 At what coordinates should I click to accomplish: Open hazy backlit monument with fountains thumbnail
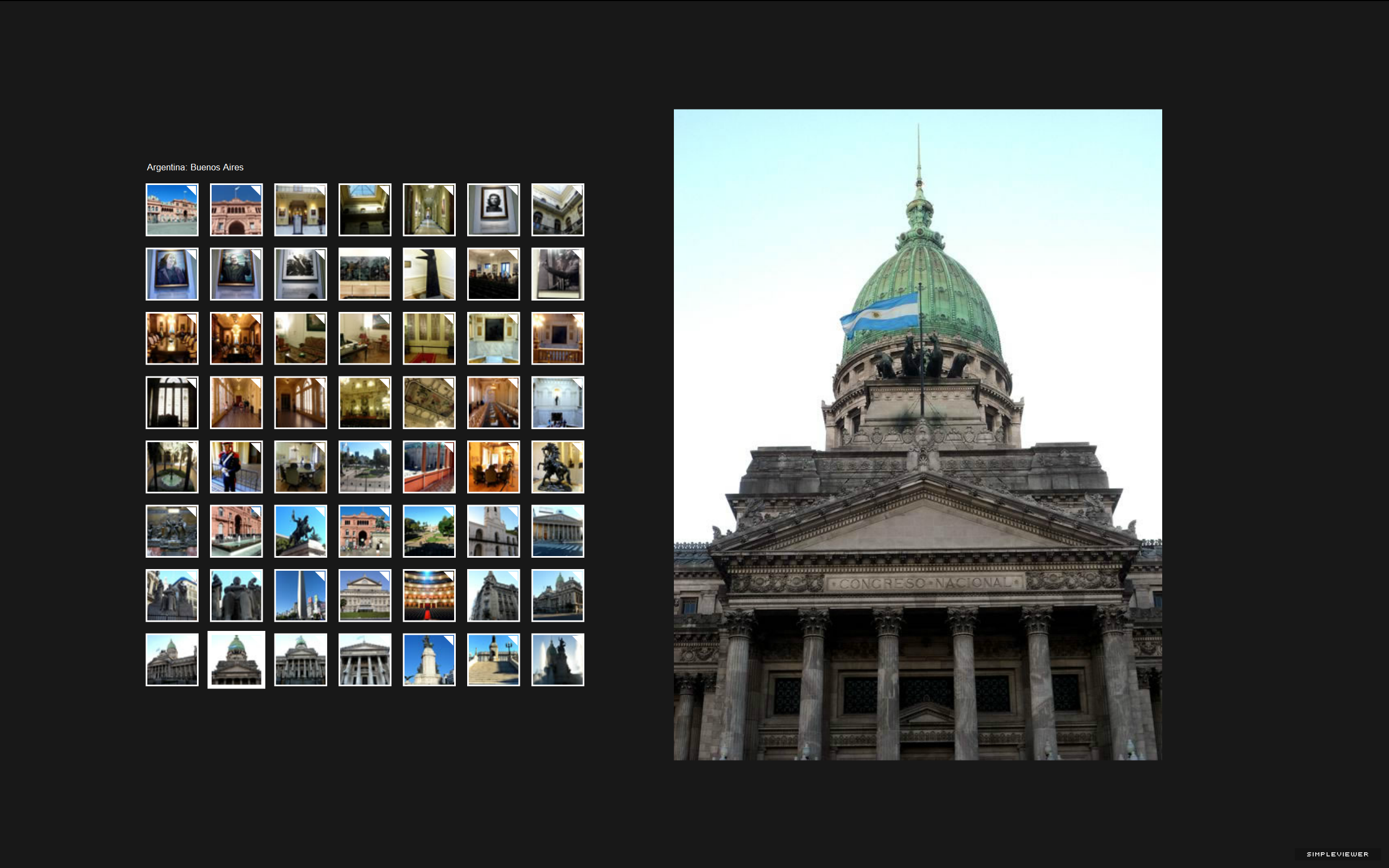(558, 660)
